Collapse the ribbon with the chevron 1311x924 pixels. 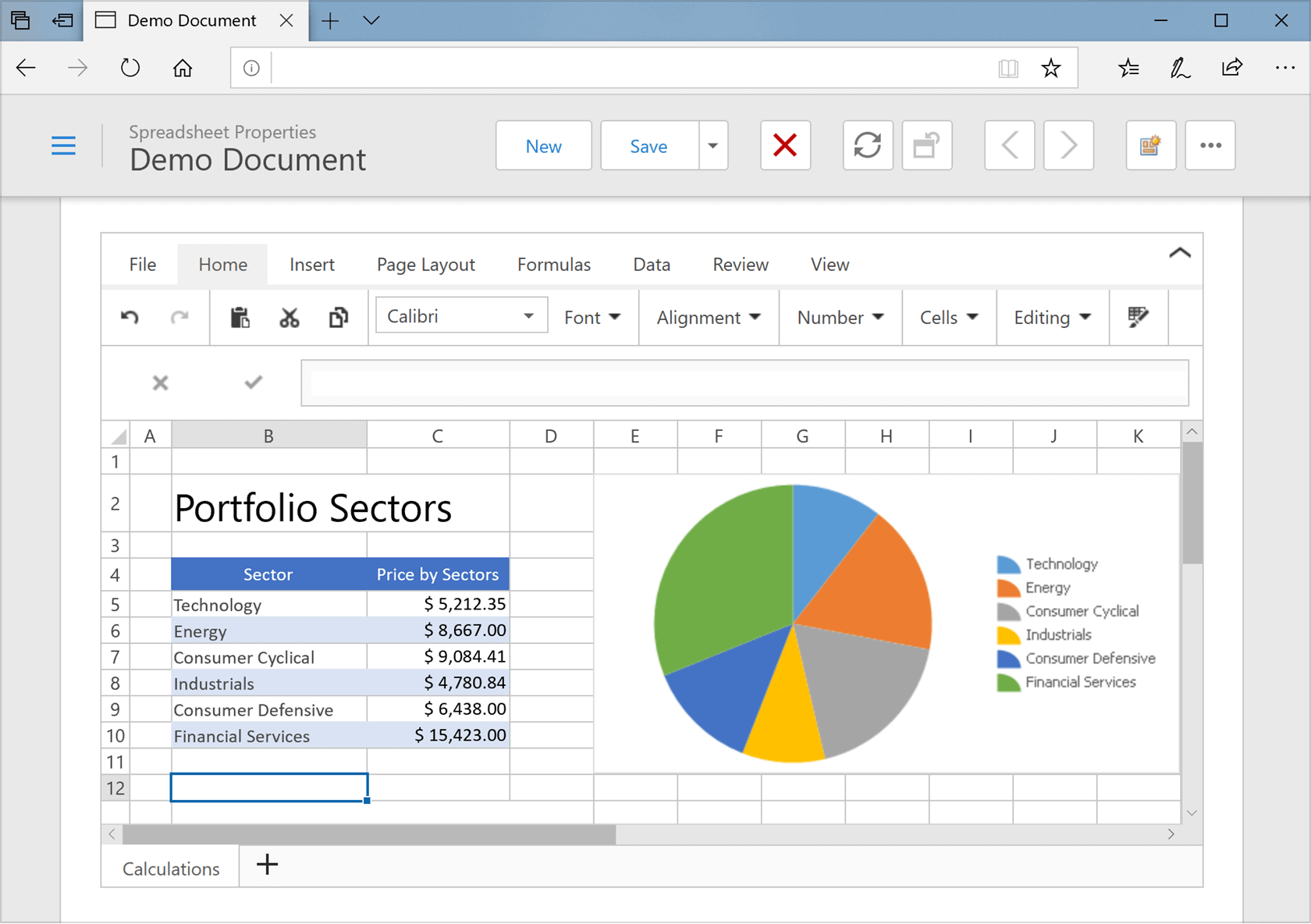point(1179,253)
